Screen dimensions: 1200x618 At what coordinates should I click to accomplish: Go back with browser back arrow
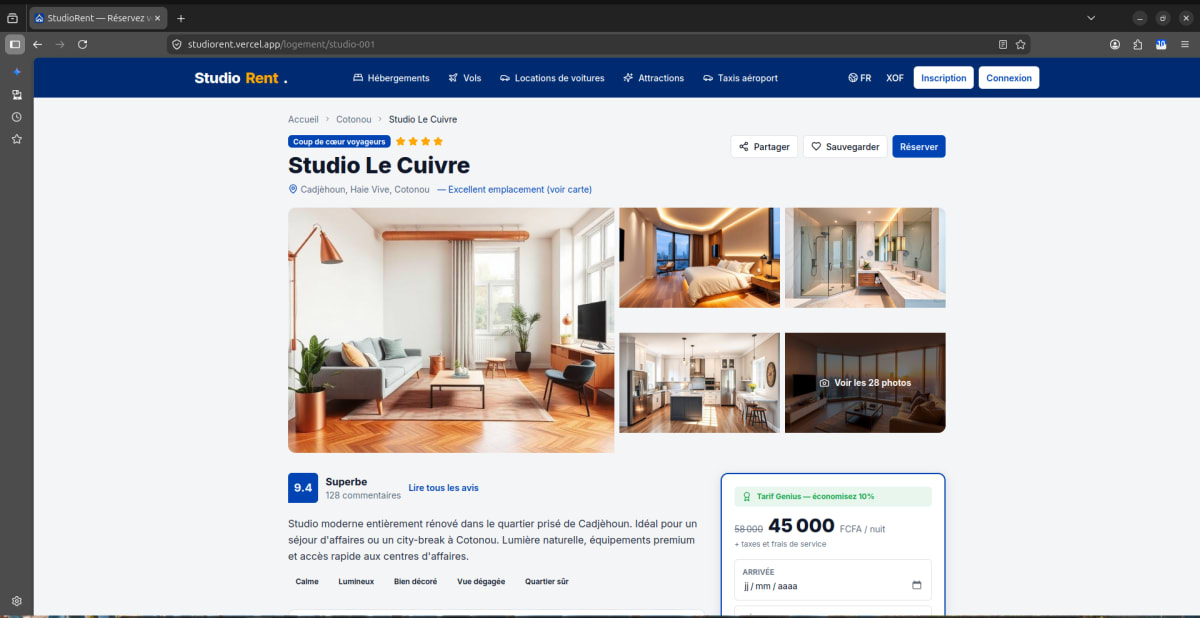pyautogui.click(x=38, y=44)
